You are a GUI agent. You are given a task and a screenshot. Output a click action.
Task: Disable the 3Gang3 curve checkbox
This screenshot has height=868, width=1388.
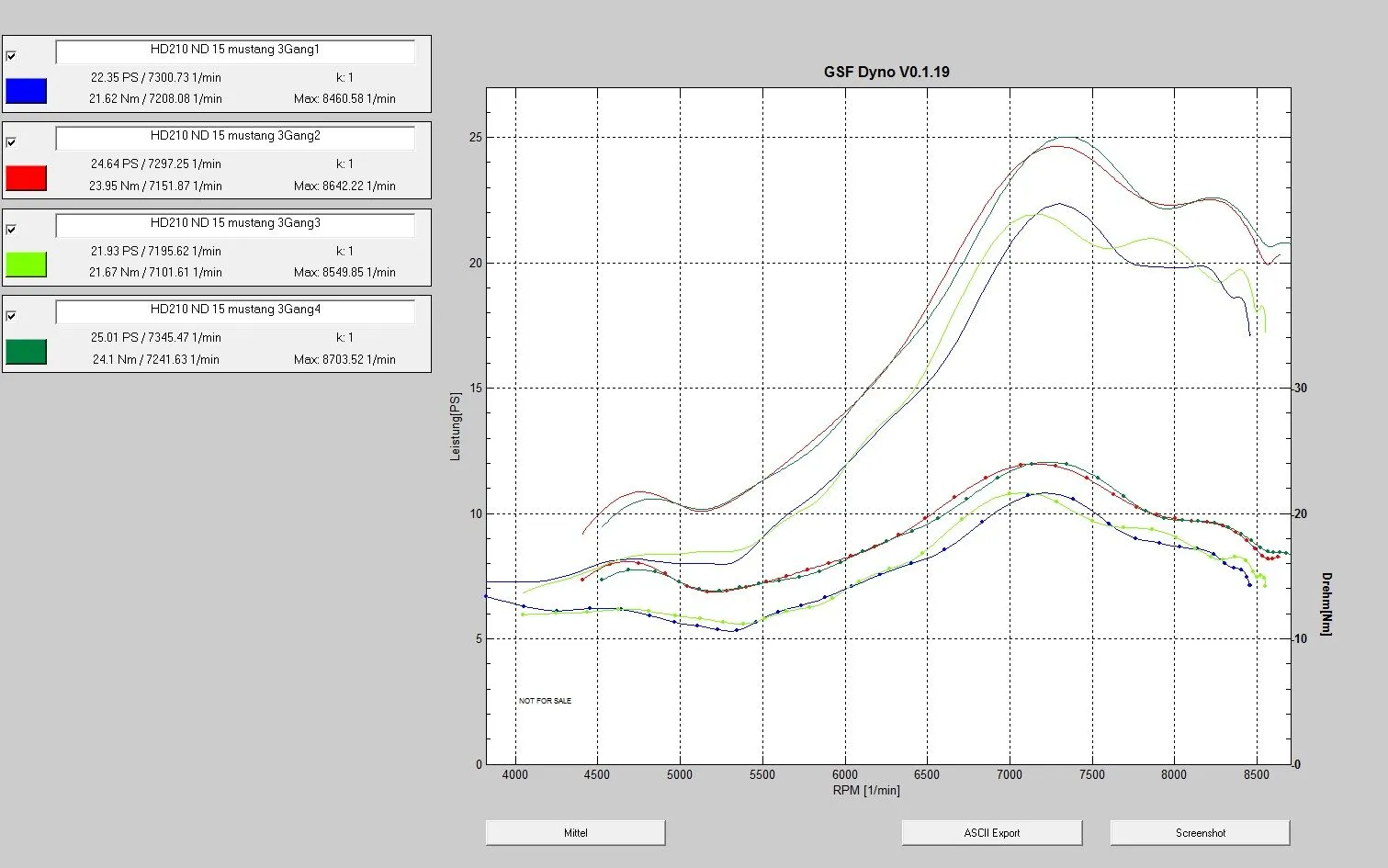point(11,230)
